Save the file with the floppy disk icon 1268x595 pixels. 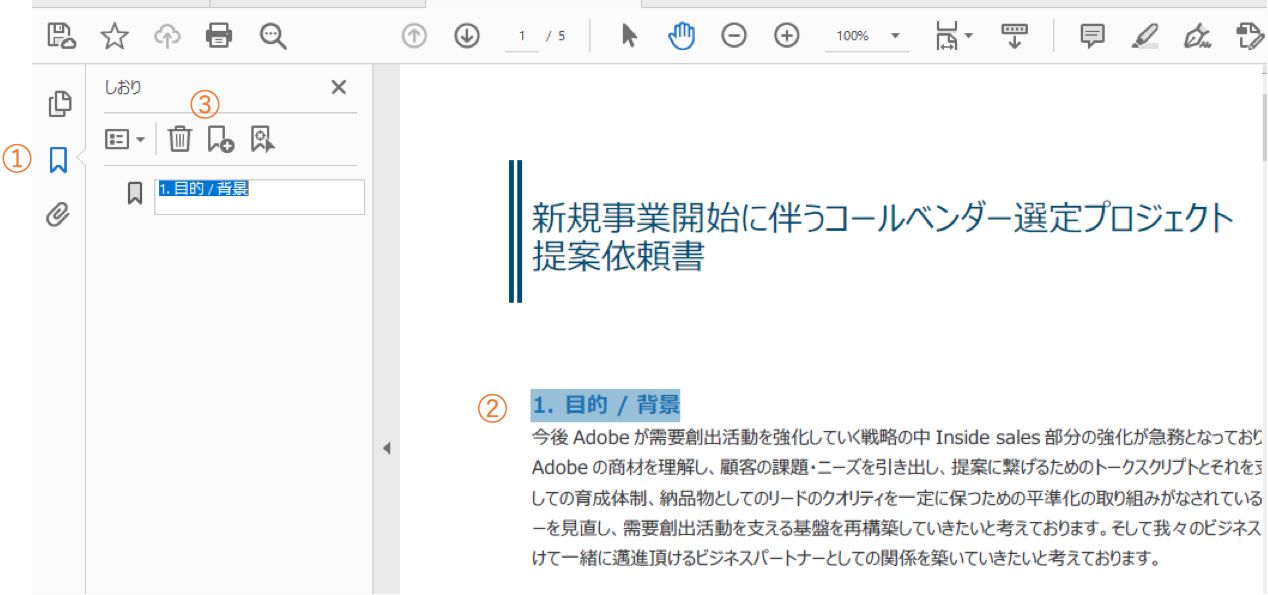pyautogui.click(x=62, y=36)
